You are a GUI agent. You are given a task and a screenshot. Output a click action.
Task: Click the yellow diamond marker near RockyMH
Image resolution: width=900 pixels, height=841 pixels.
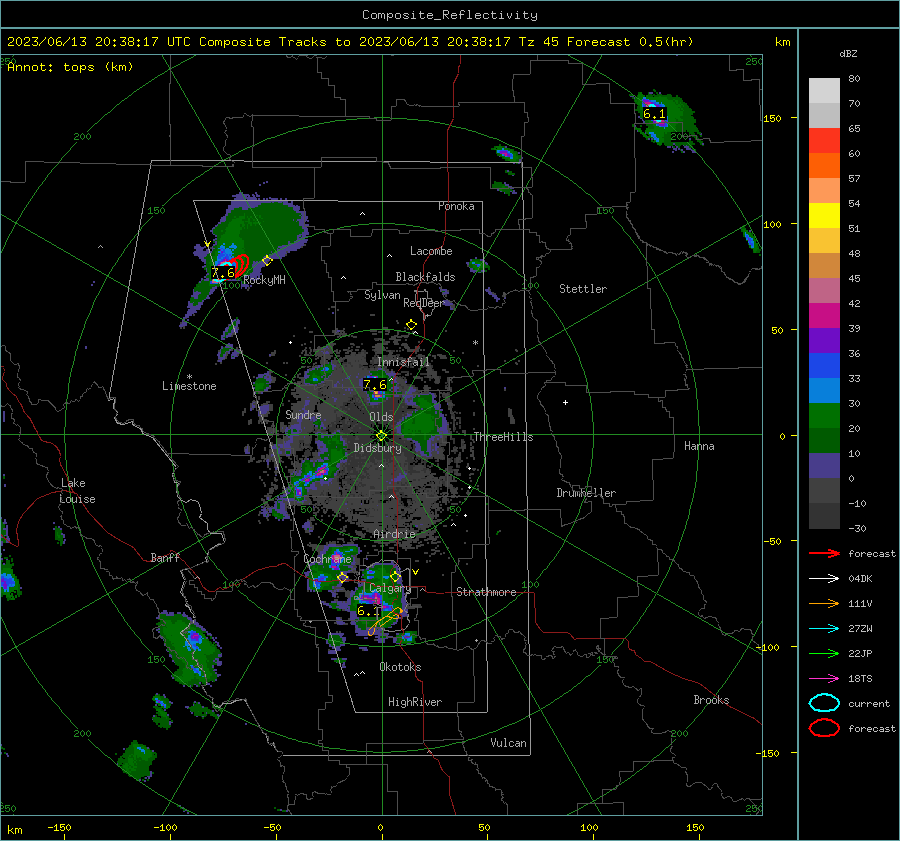pyautogui.click(x=267, y=261)
